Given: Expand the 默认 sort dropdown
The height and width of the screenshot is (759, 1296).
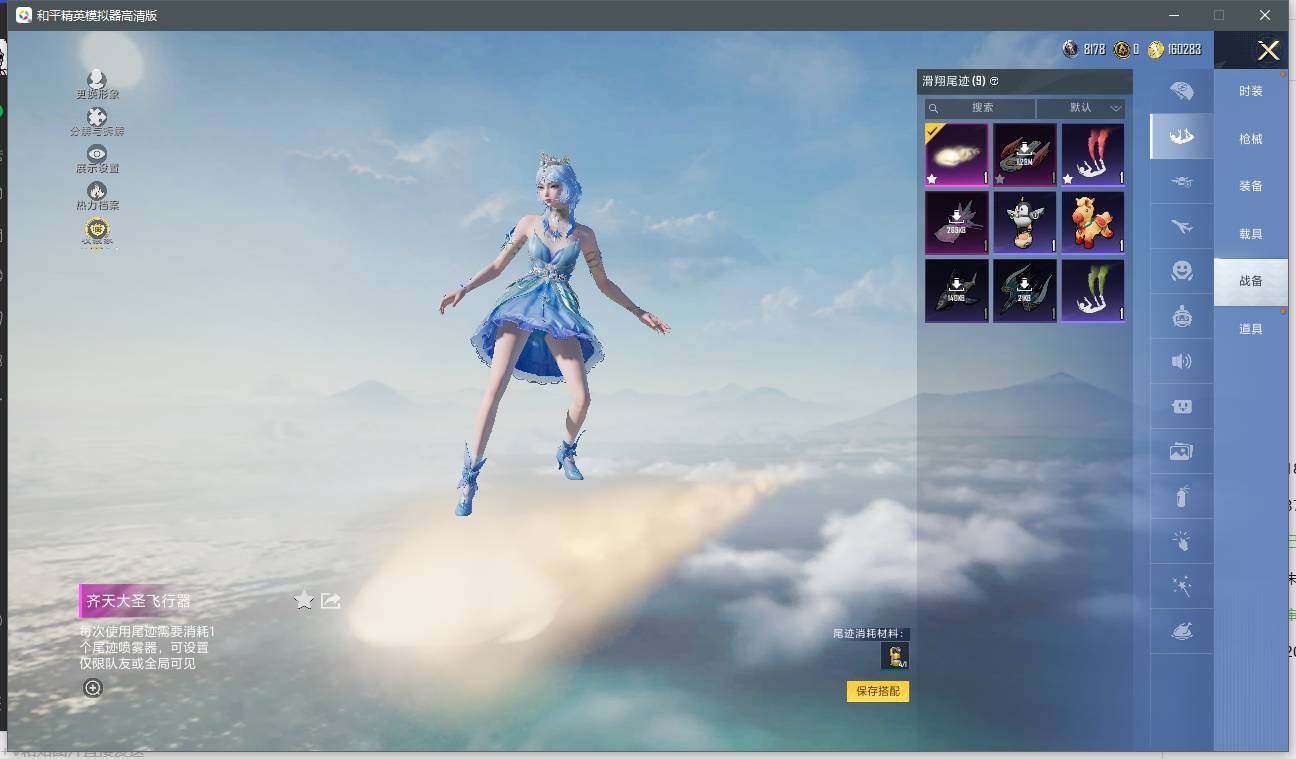Looking at the screenshot, I should pyautogui.click(x=1081, y=108).
